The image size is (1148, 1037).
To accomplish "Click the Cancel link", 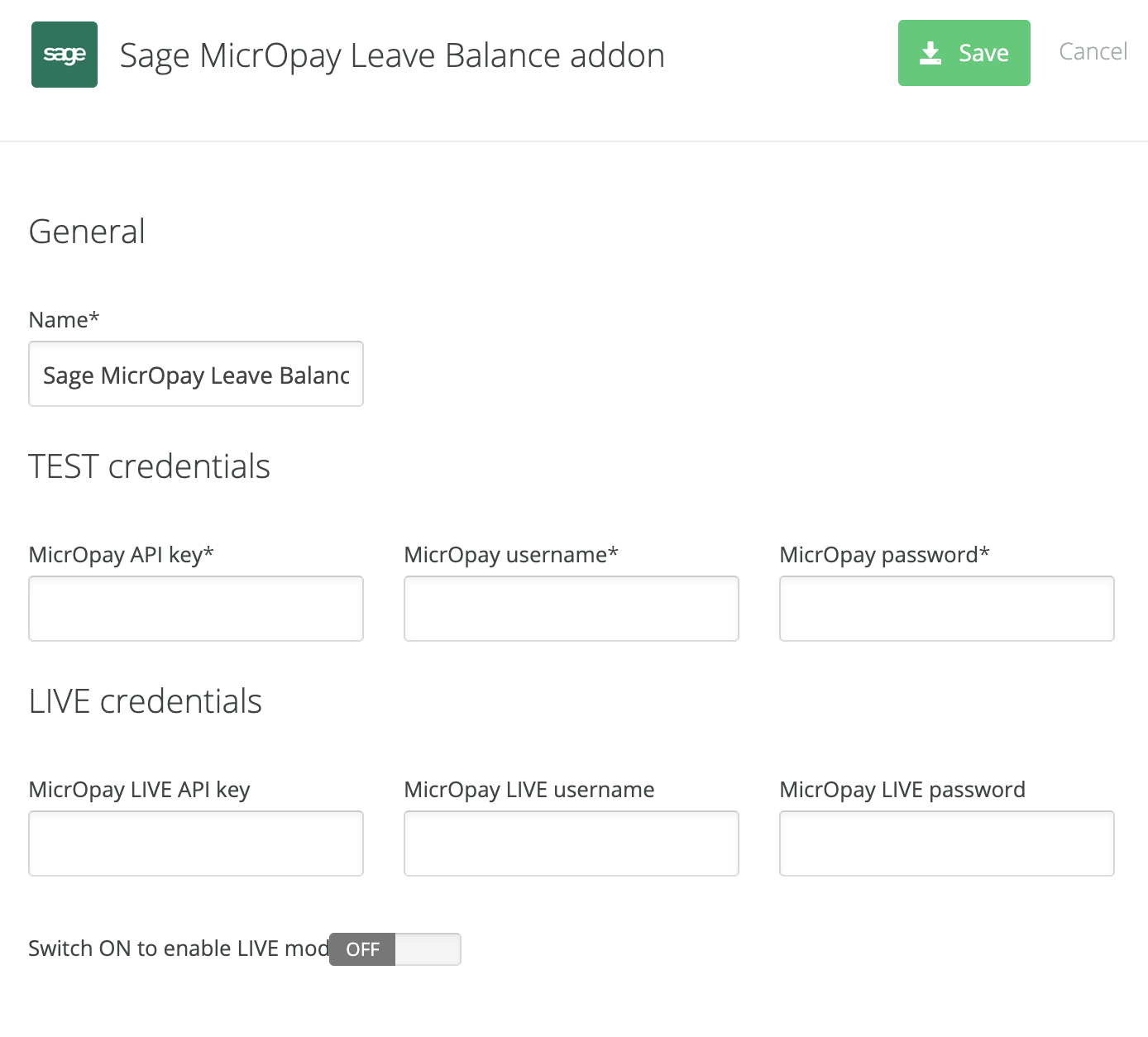I will [x=1093, y=51].
